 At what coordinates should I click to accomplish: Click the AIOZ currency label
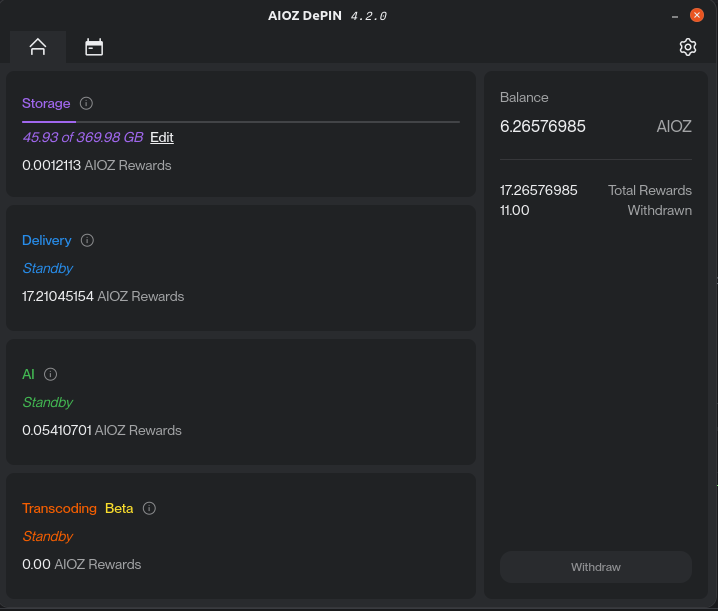(x=674, y=126)
